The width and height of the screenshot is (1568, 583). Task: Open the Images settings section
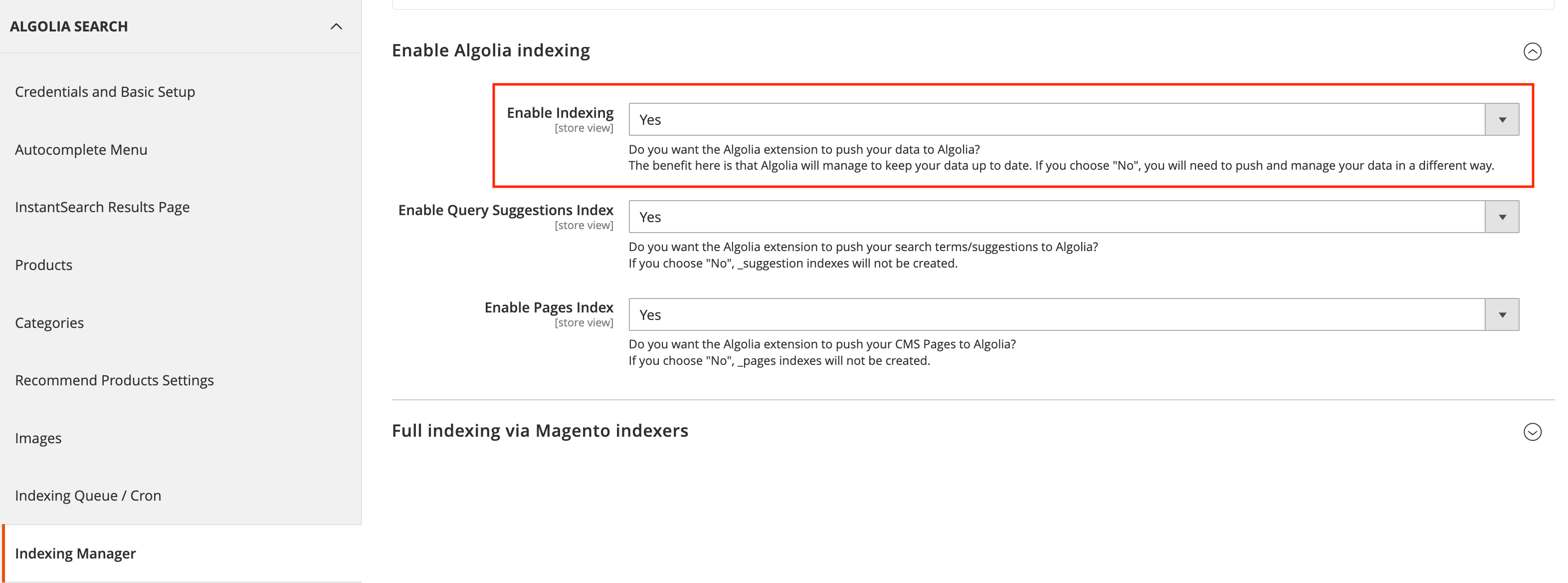38,437
